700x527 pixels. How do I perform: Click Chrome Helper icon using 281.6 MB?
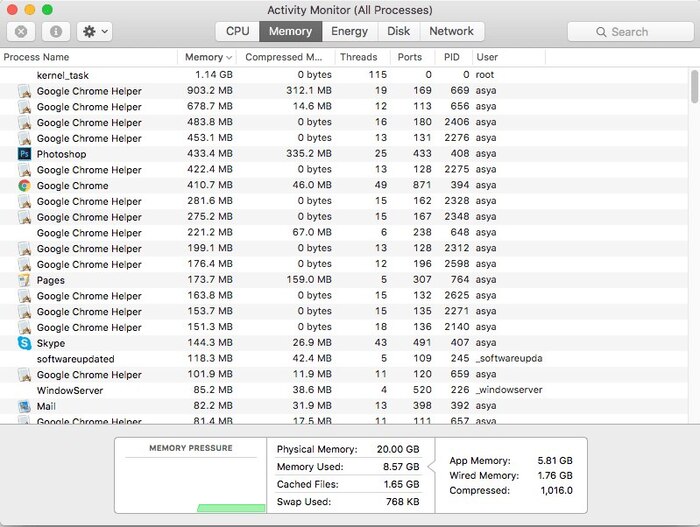25,201
